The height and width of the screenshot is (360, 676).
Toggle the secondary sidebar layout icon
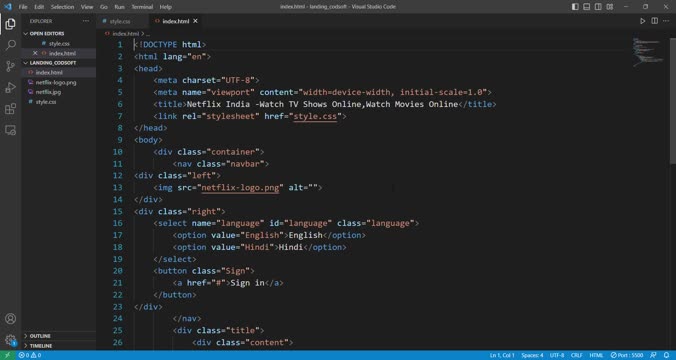tap(598, 6)
